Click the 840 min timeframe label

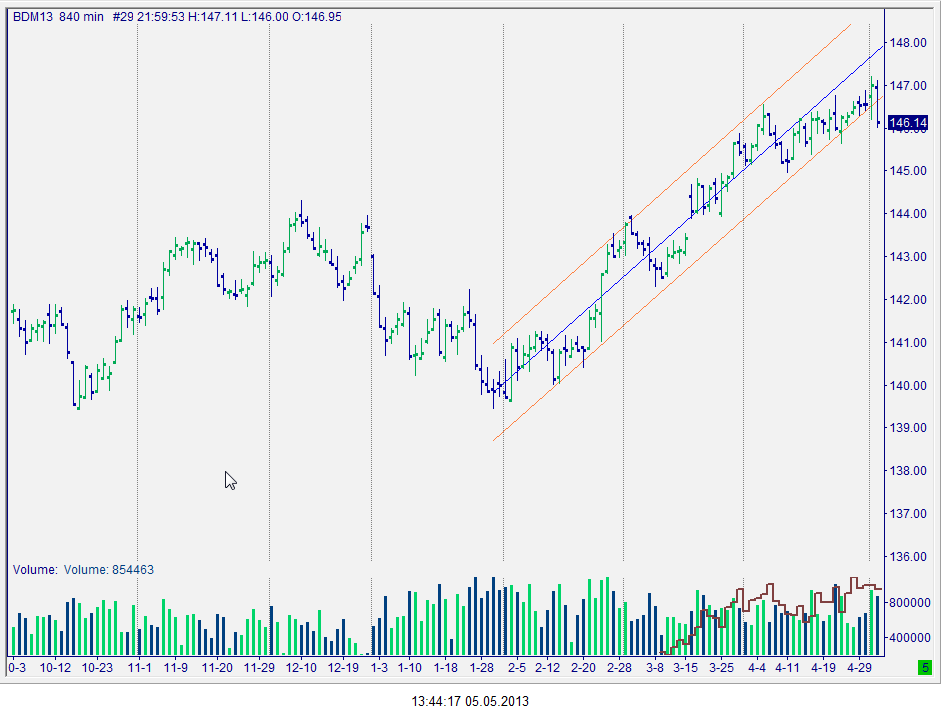(x=81, y=17)
